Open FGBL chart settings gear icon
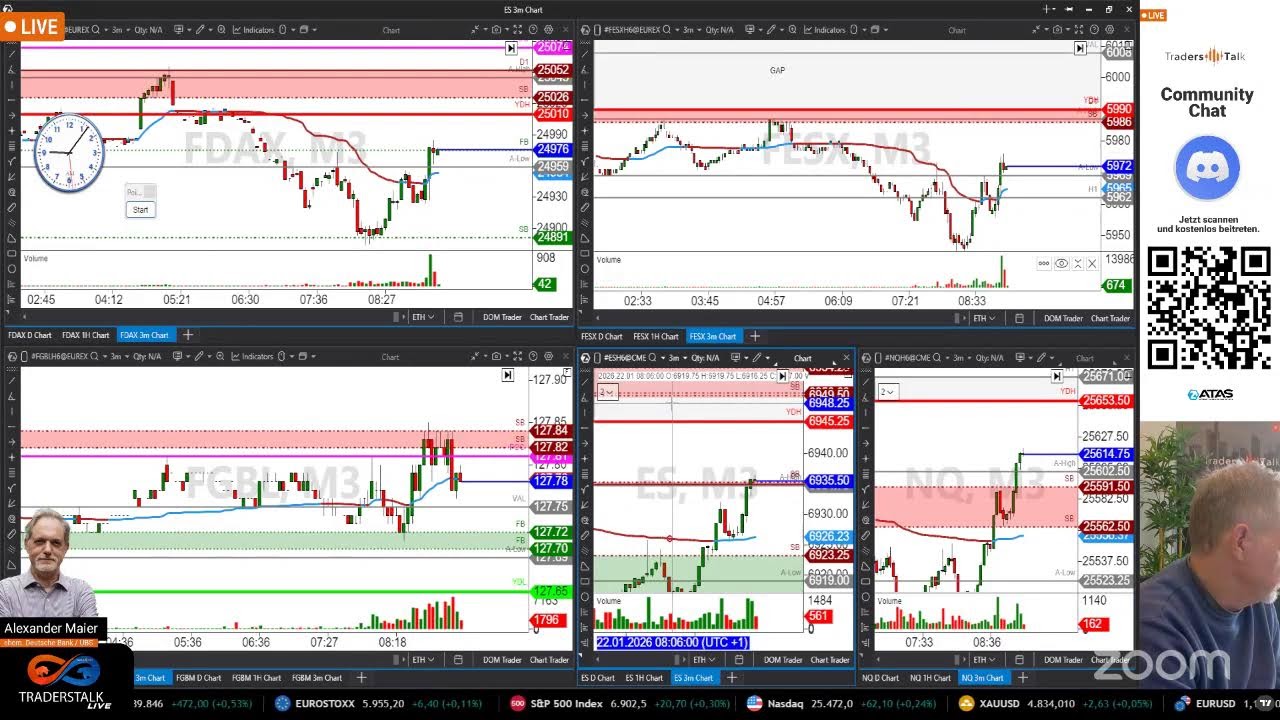The width and height of the screenshot is (1280, 720). pyautogui.click(x=548, y=356)
